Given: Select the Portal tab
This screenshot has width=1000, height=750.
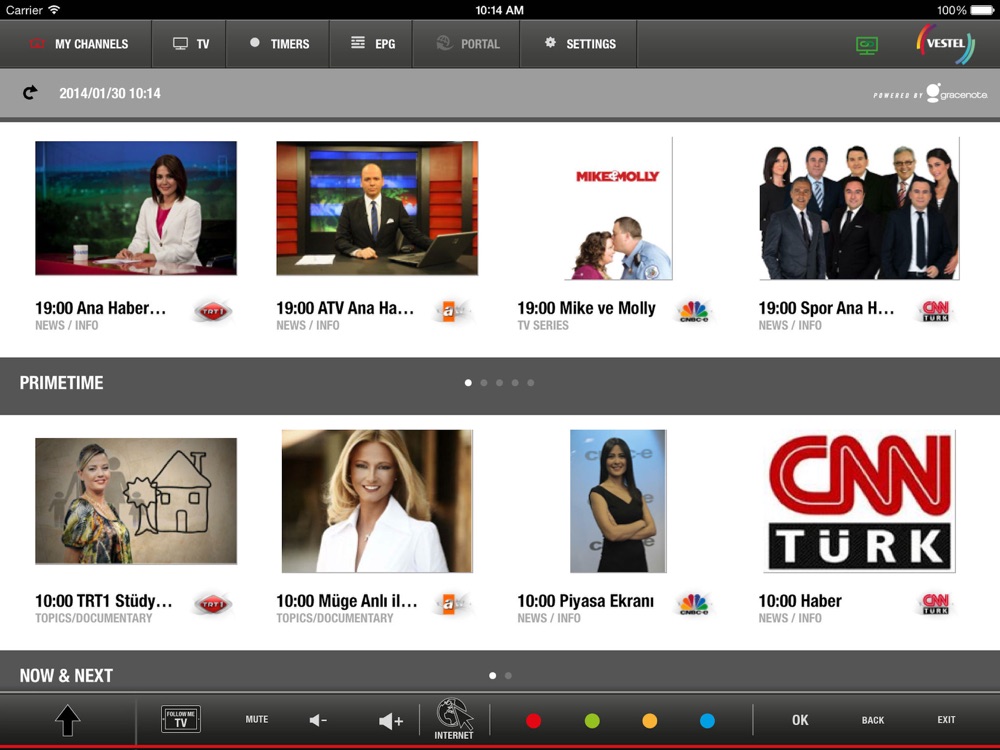Looking at the screenshot, I should point(466,44).
